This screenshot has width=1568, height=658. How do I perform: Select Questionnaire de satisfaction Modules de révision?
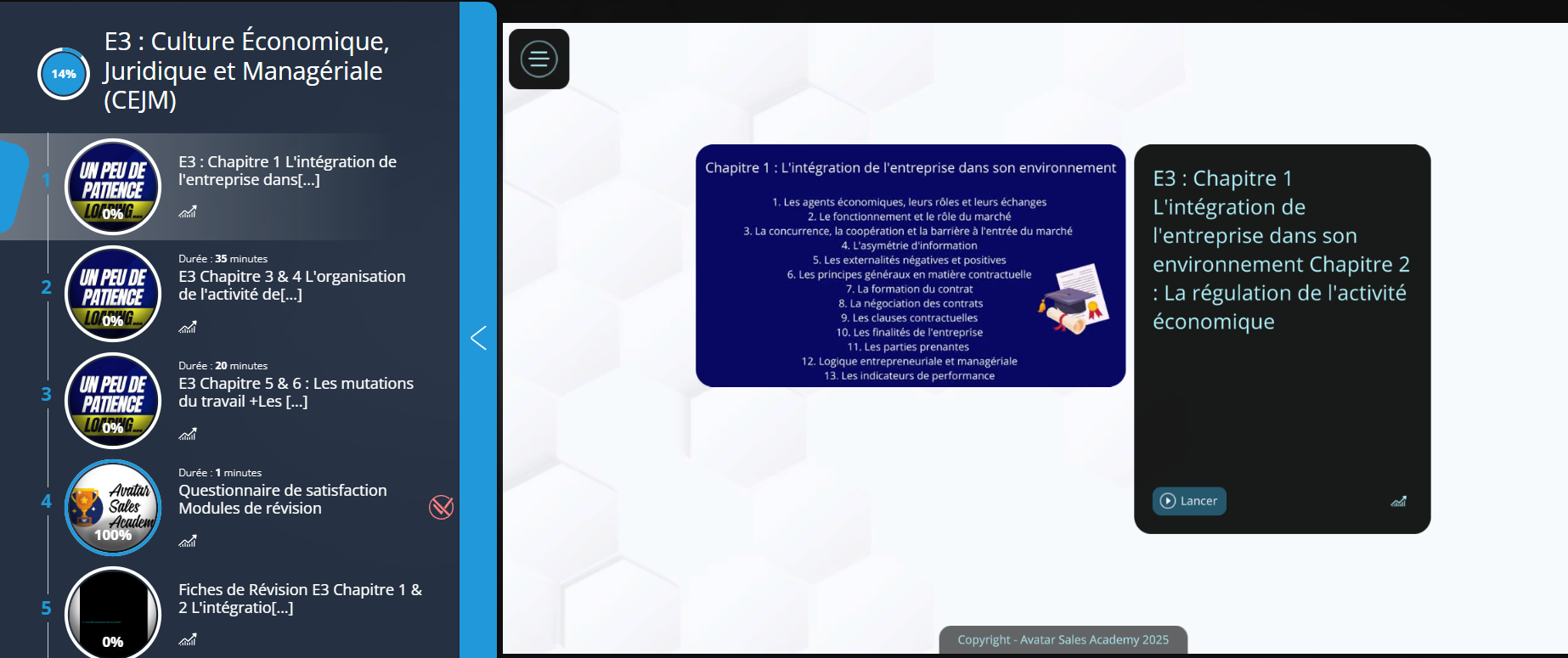click(282, 499)
